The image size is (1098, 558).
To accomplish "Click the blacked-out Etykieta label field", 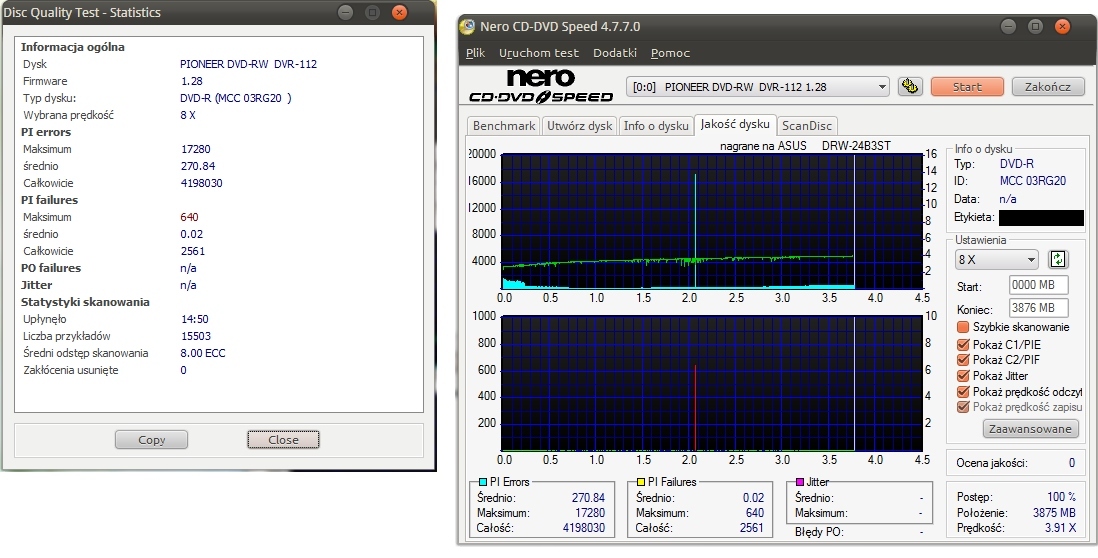I will [x=1041, y=218].
